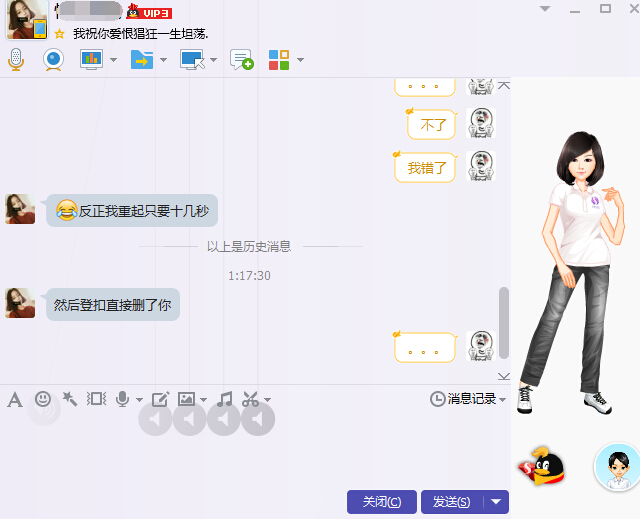Click the scroll-to-top arrow in chat
The height and width of the screenshot is (519, 640).
[504, 85]
